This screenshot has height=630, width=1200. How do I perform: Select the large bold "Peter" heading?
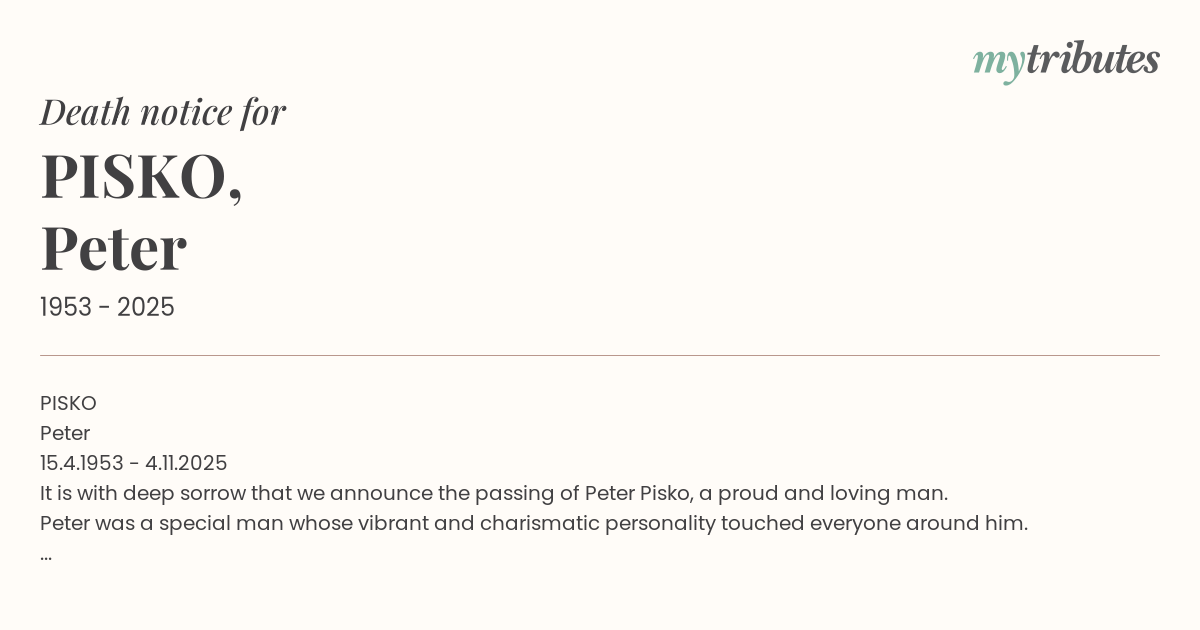click(113, 248)
